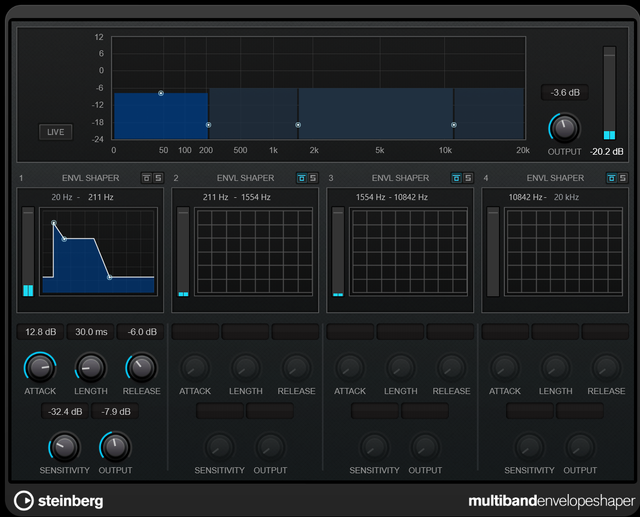Image resolution: width=640 pixels, height=517 pixels.
Task: Click band 2 OUTPUT knob
Action: pyautogui.click(x=270, y=447)
